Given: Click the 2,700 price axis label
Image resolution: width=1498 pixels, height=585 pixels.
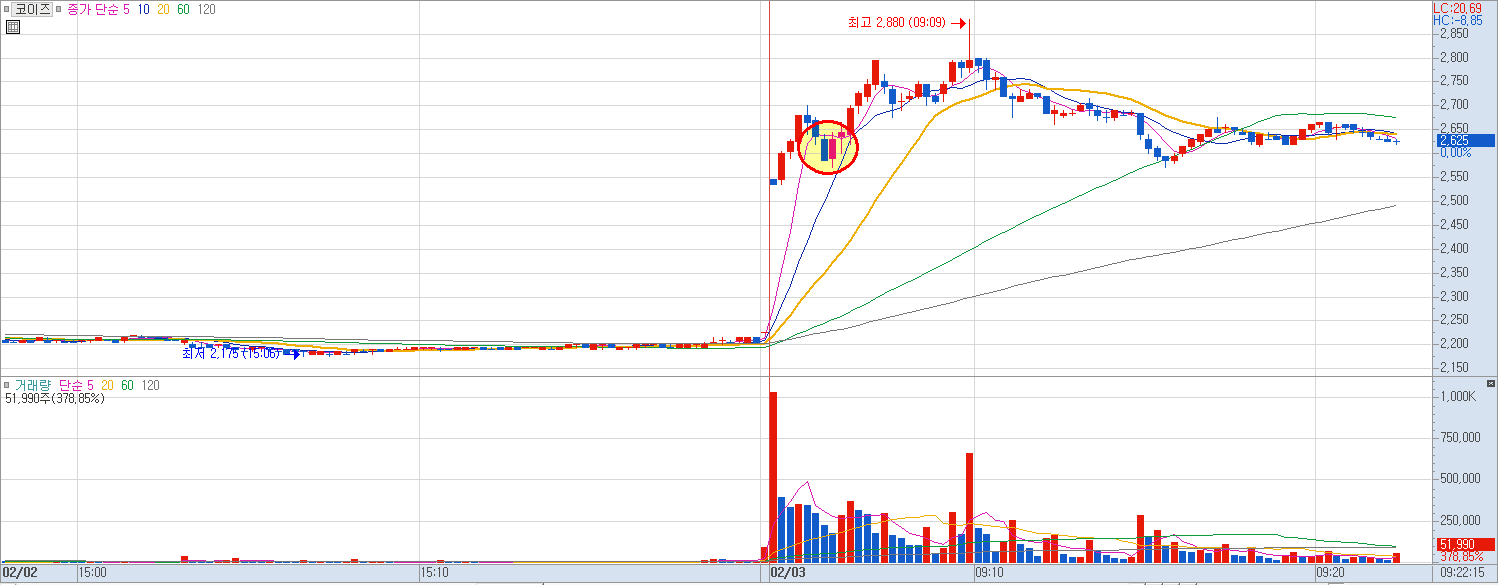Looking at the screenshot, I should (x=1455, y=104).
